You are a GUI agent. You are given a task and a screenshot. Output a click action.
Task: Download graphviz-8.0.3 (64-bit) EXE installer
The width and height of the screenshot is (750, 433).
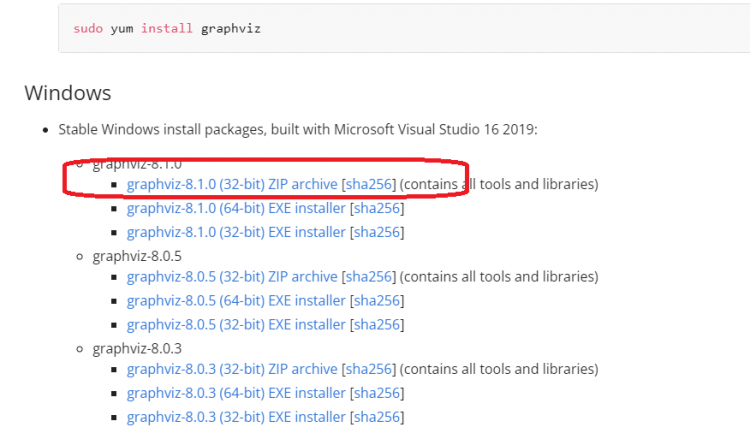coord(236,393)
